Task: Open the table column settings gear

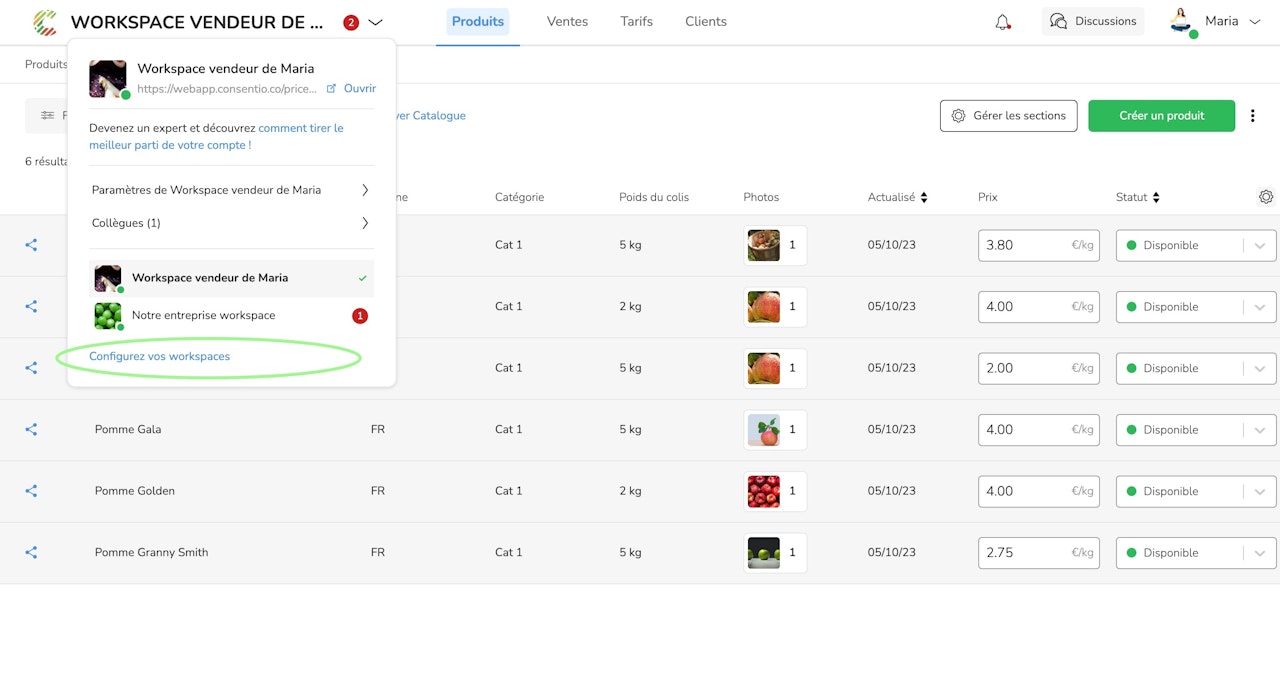Action: tap(1266, 197)
